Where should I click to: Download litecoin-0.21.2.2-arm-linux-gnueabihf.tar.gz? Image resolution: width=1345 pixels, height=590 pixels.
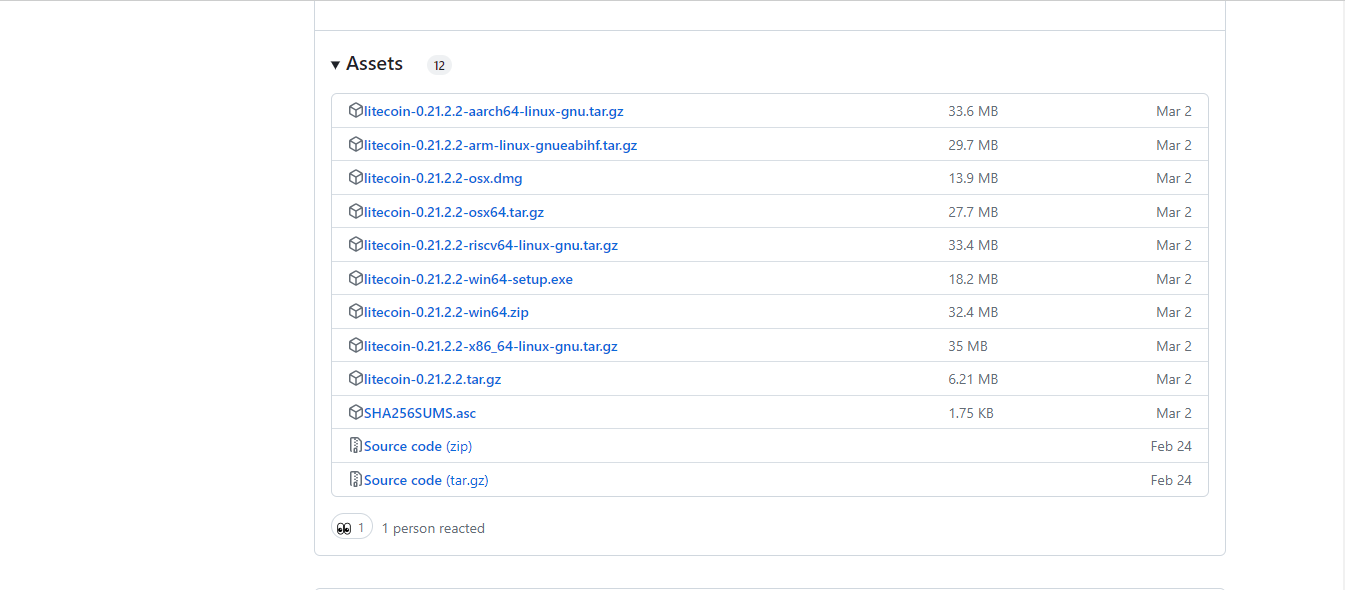500,145
